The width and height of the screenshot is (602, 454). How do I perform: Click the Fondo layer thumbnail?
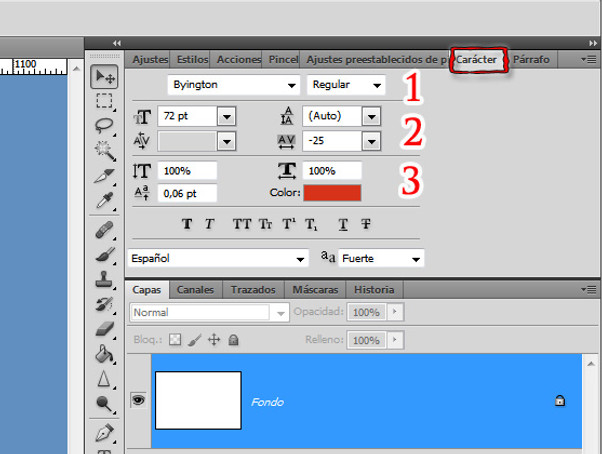point(198,400)
